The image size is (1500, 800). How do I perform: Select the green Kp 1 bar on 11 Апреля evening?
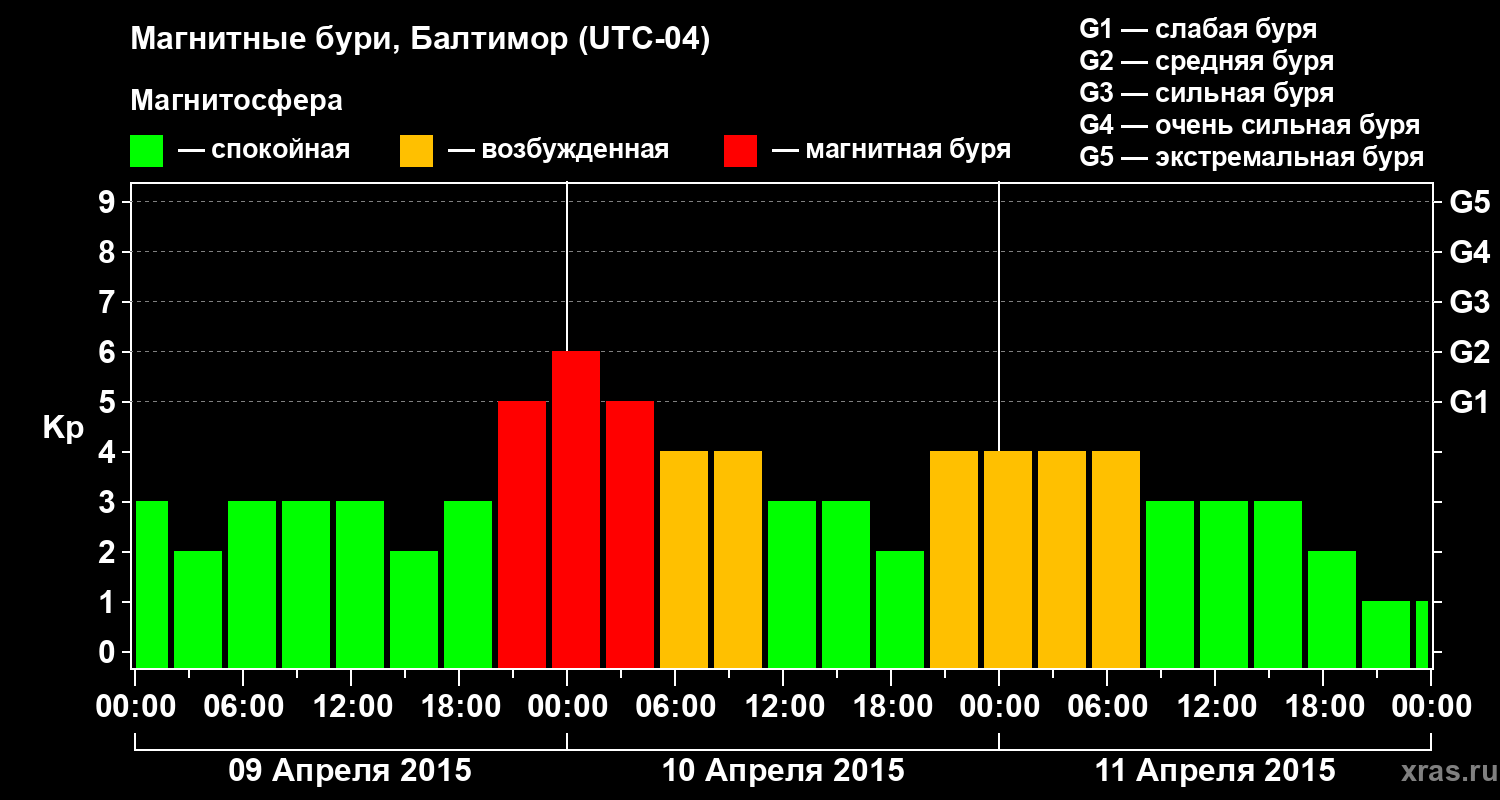1386,635
